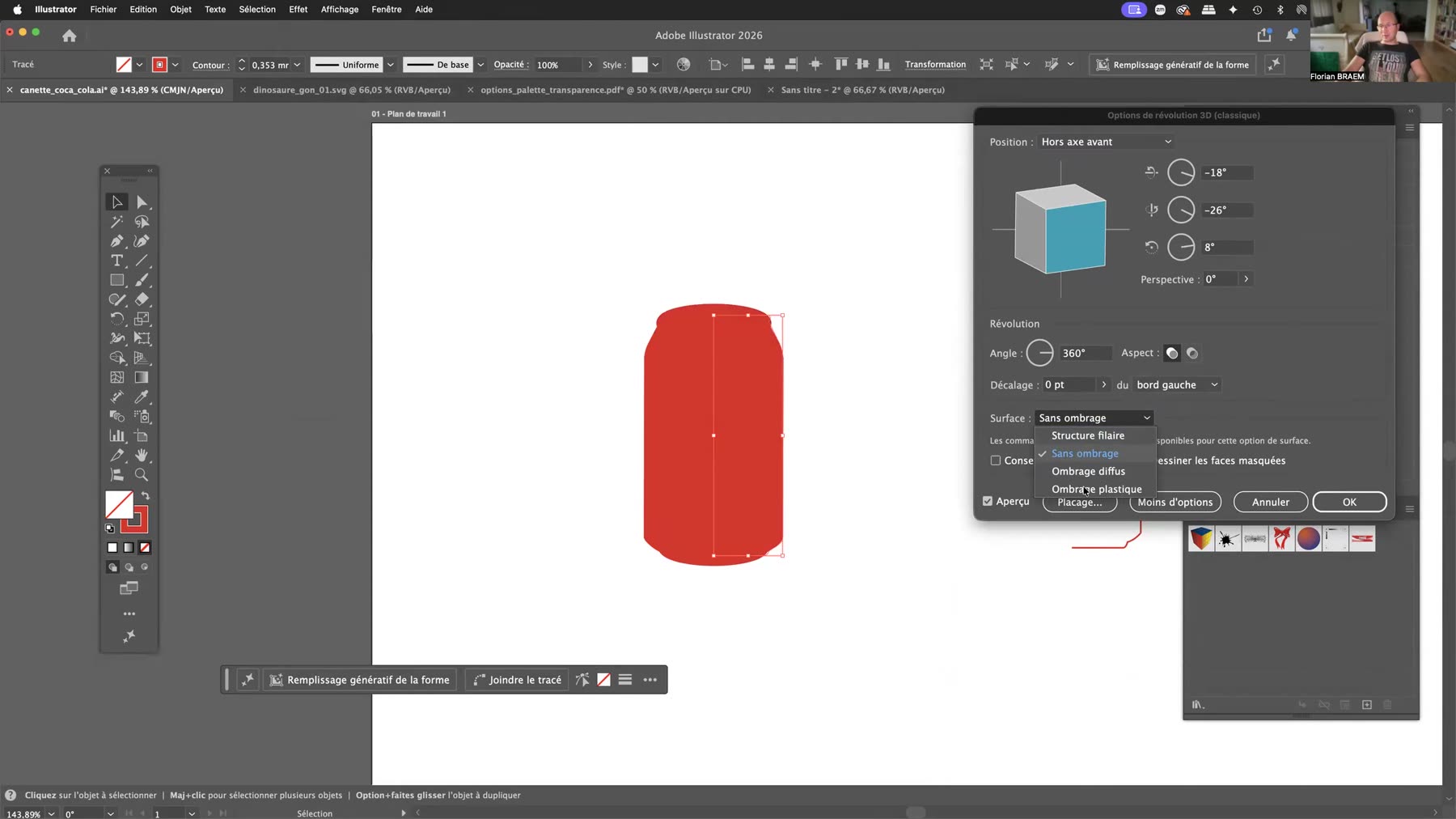Reset default fill and stroke
The image size is (1456, 819).
pyautogui.click(x=110, y=528)
